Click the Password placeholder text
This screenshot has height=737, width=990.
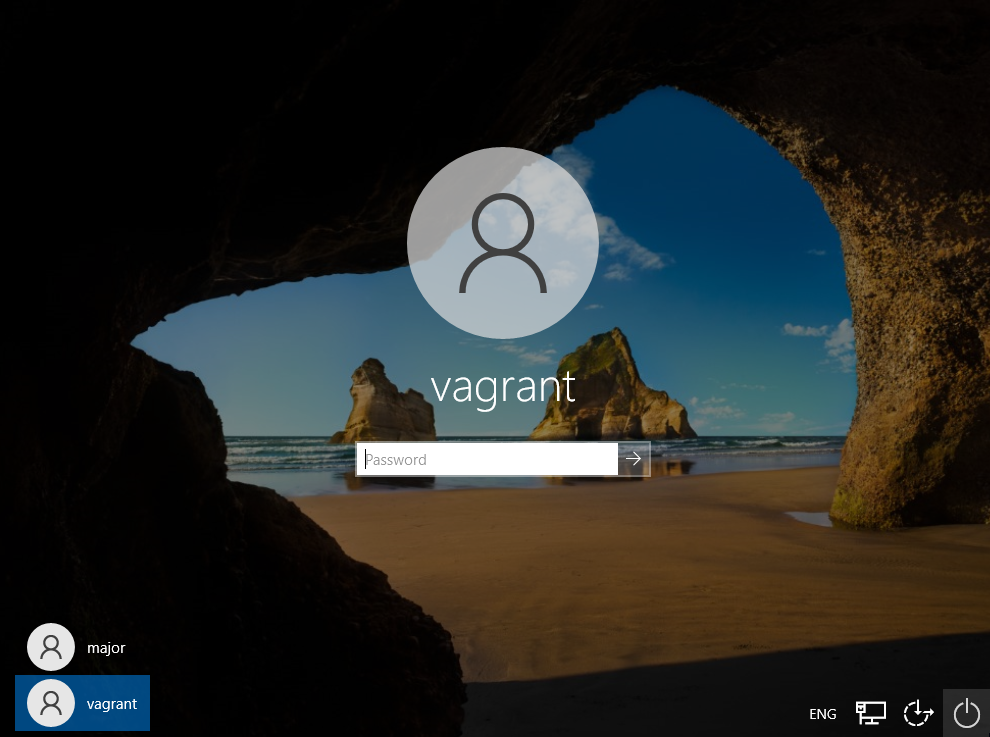point(396,460)
